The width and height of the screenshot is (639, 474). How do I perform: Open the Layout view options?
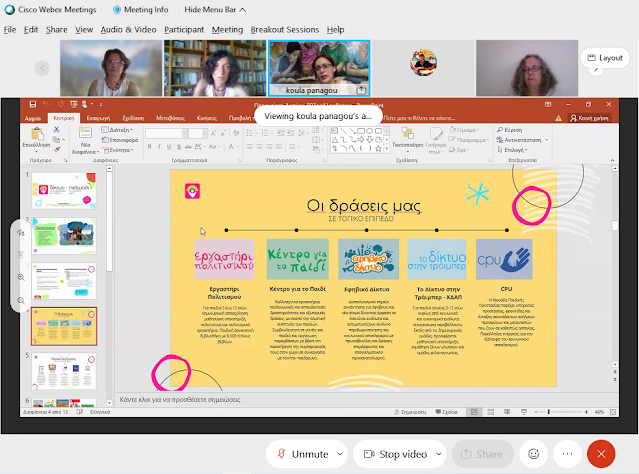603,59
